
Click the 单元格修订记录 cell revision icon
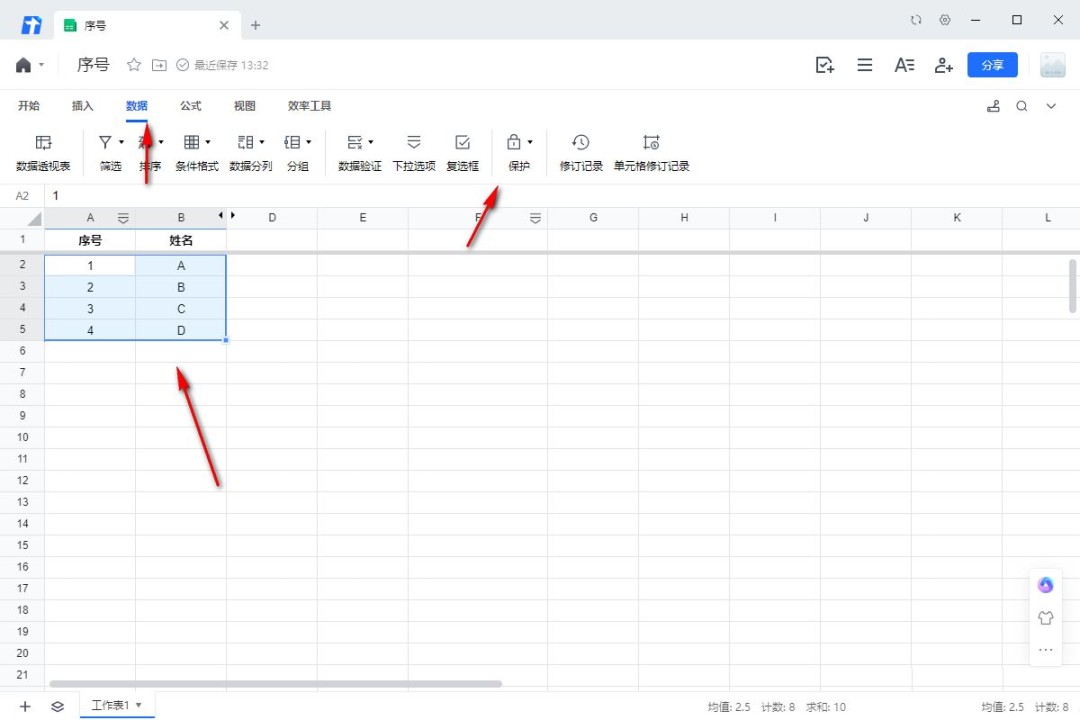click(x=651, y=143)
